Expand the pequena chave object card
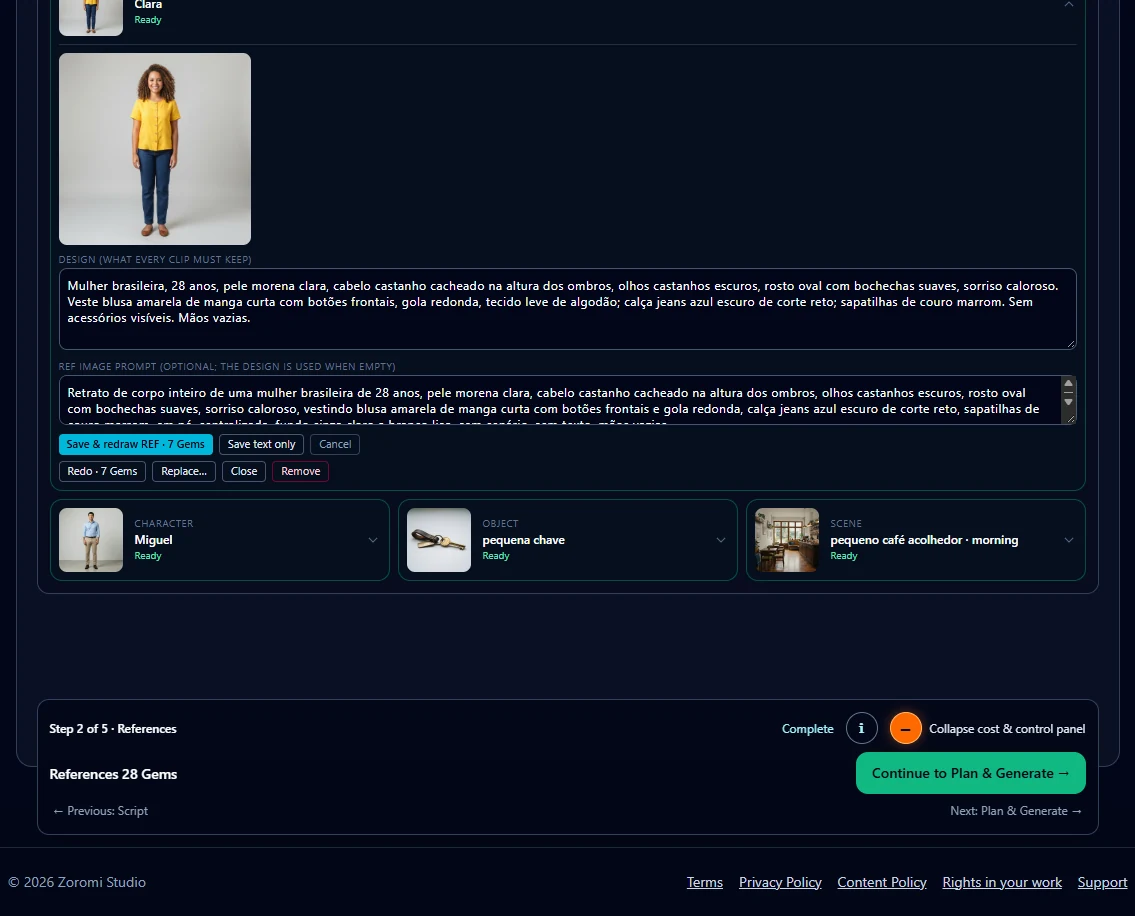 [721, 540]
